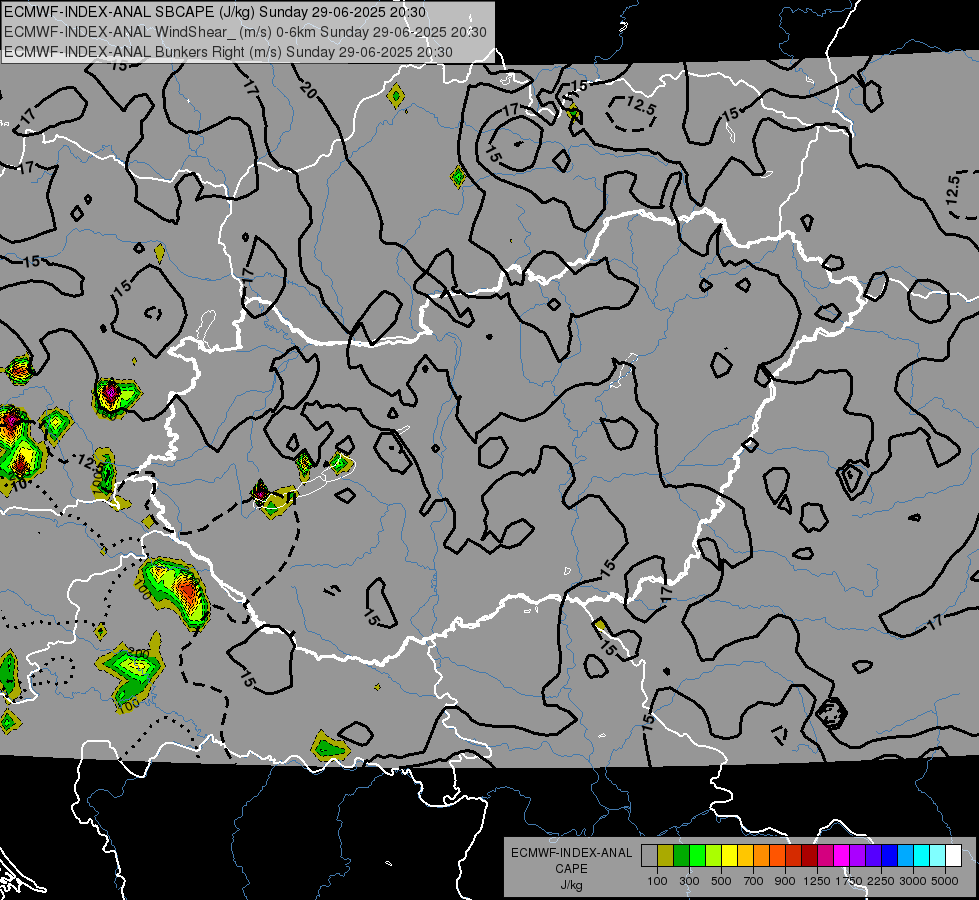This screenshot has width=979, height=900.
Task: Choose the bright magenta legend swatch
Action: coord(842,856)
